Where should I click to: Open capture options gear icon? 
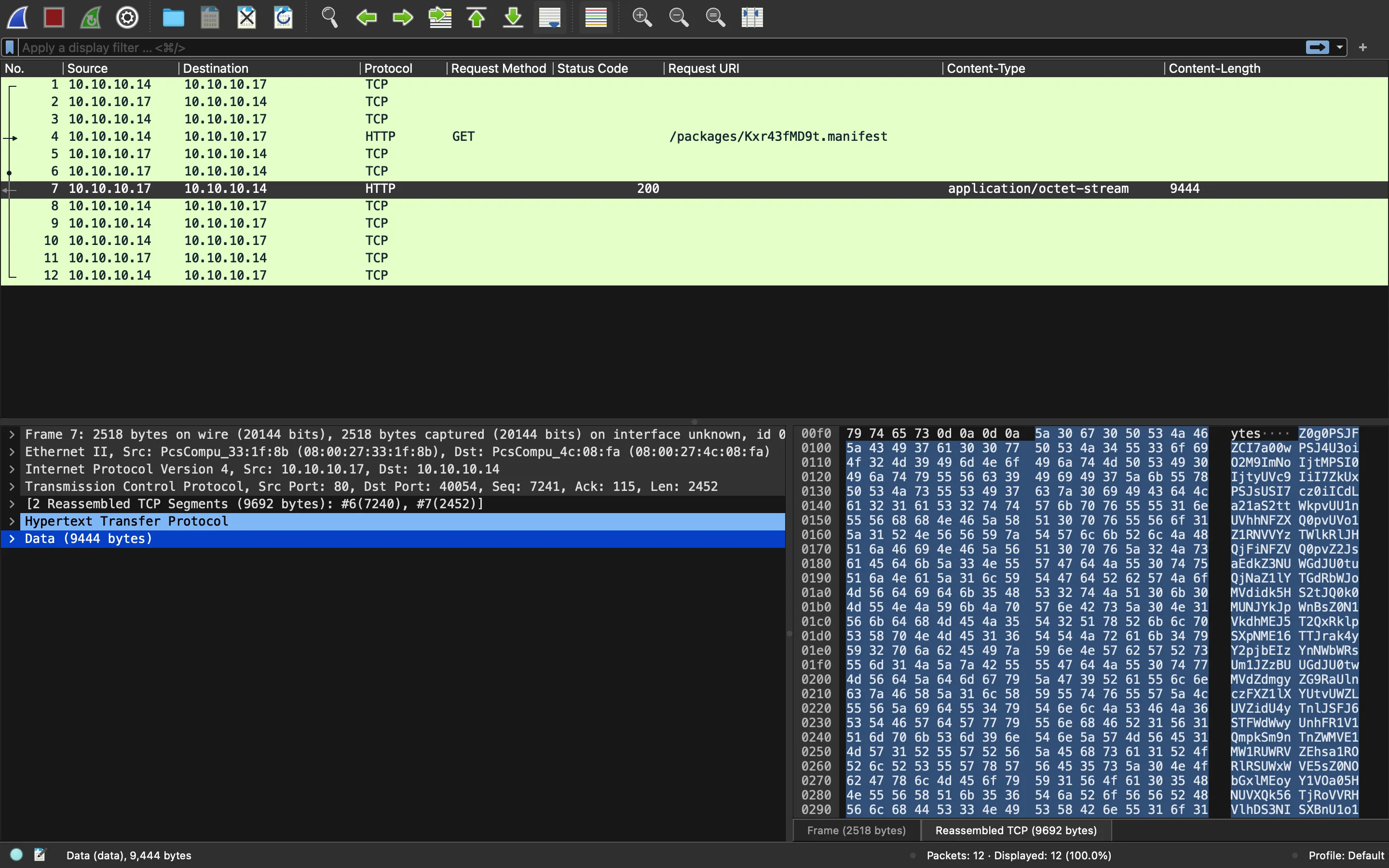coord(127,17)
